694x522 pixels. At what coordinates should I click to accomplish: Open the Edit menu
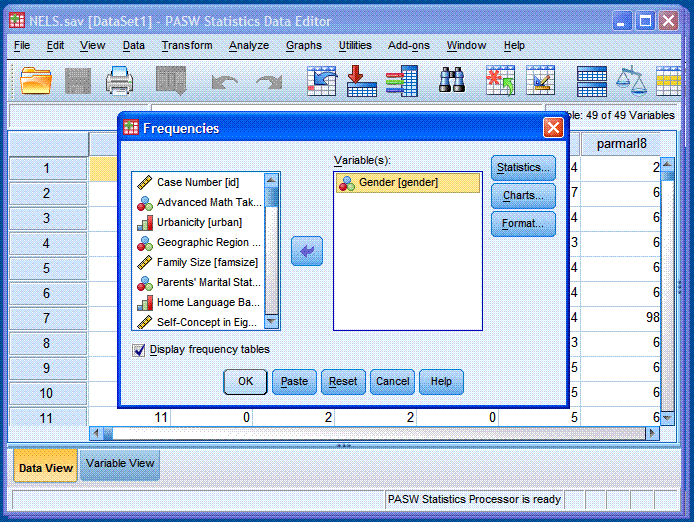[x=55, y=46]
